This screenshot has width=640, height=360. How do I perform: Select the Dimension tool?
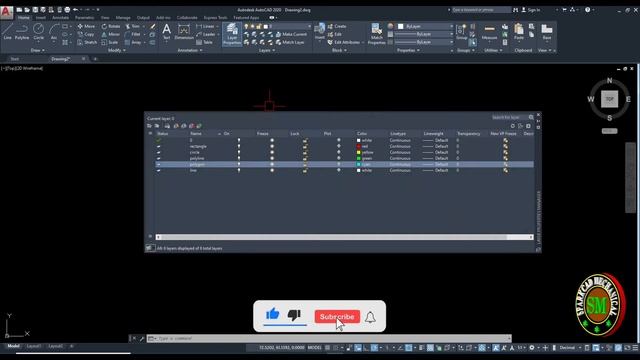pyautogui.click(x=184, y=31)
